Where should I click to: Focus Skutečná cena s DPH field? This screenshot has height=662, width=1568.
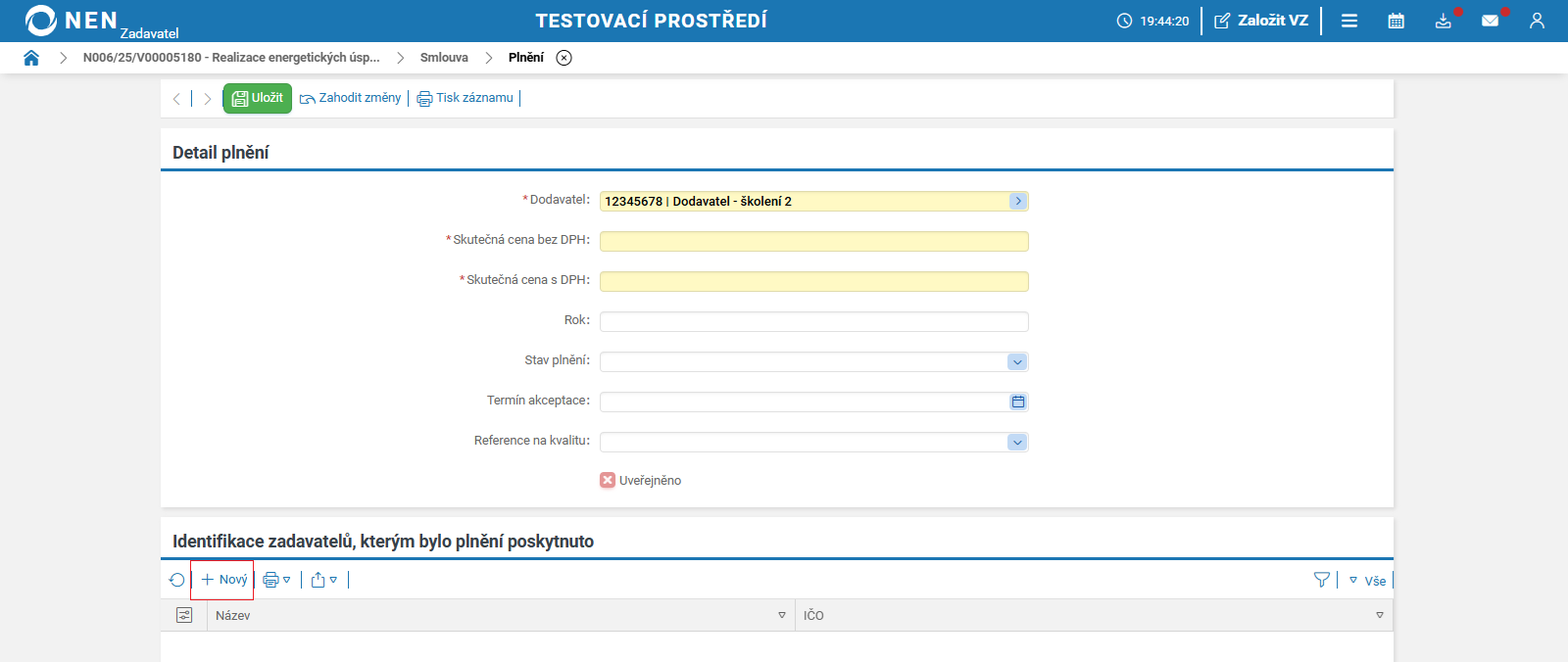[x=814, y=281]
